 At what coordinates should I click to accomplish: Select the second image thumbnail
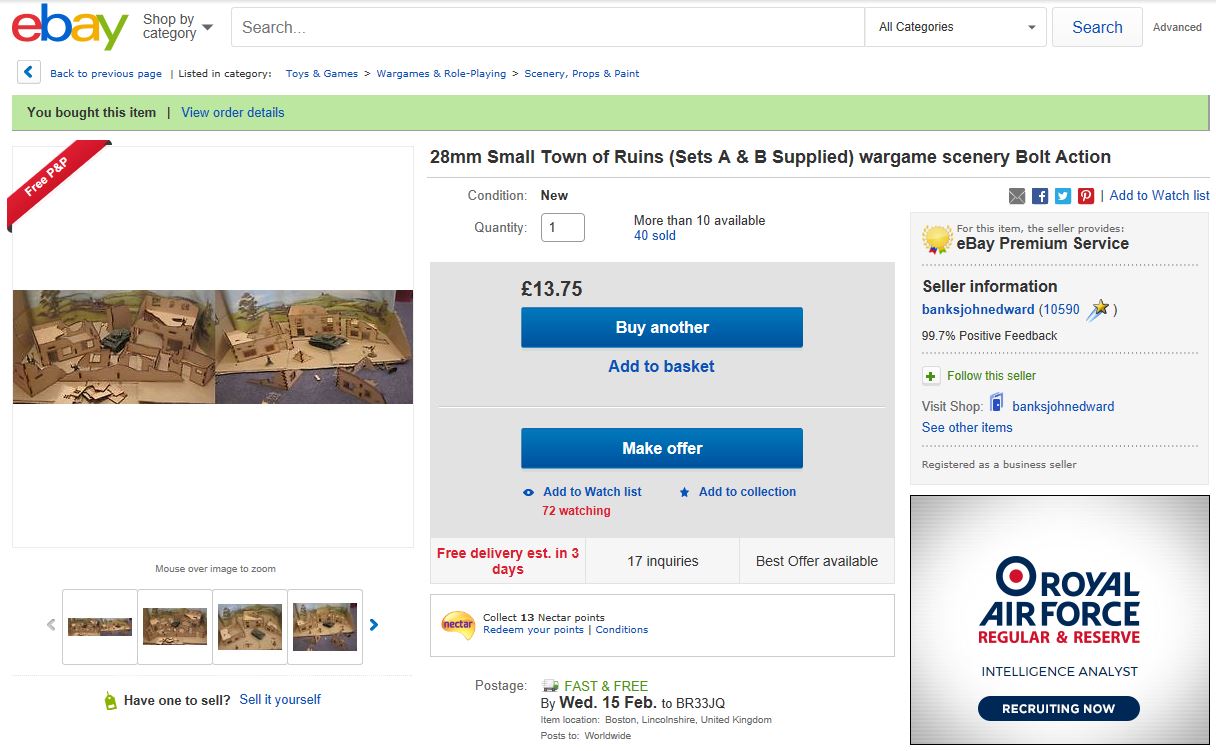pyautogui.click(x=175, y=627)
